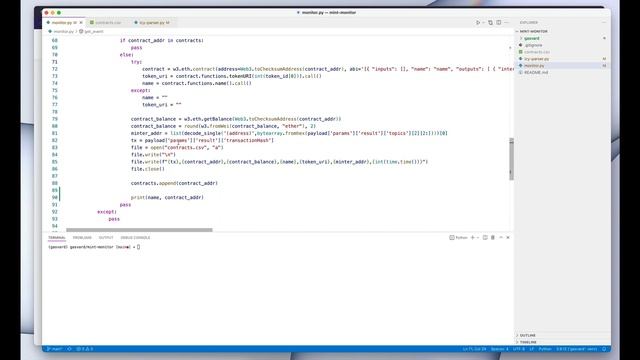Open the editor More Actions ellipsis
The height and width of the screenshot is (360, 640).
tap(507, 22)
